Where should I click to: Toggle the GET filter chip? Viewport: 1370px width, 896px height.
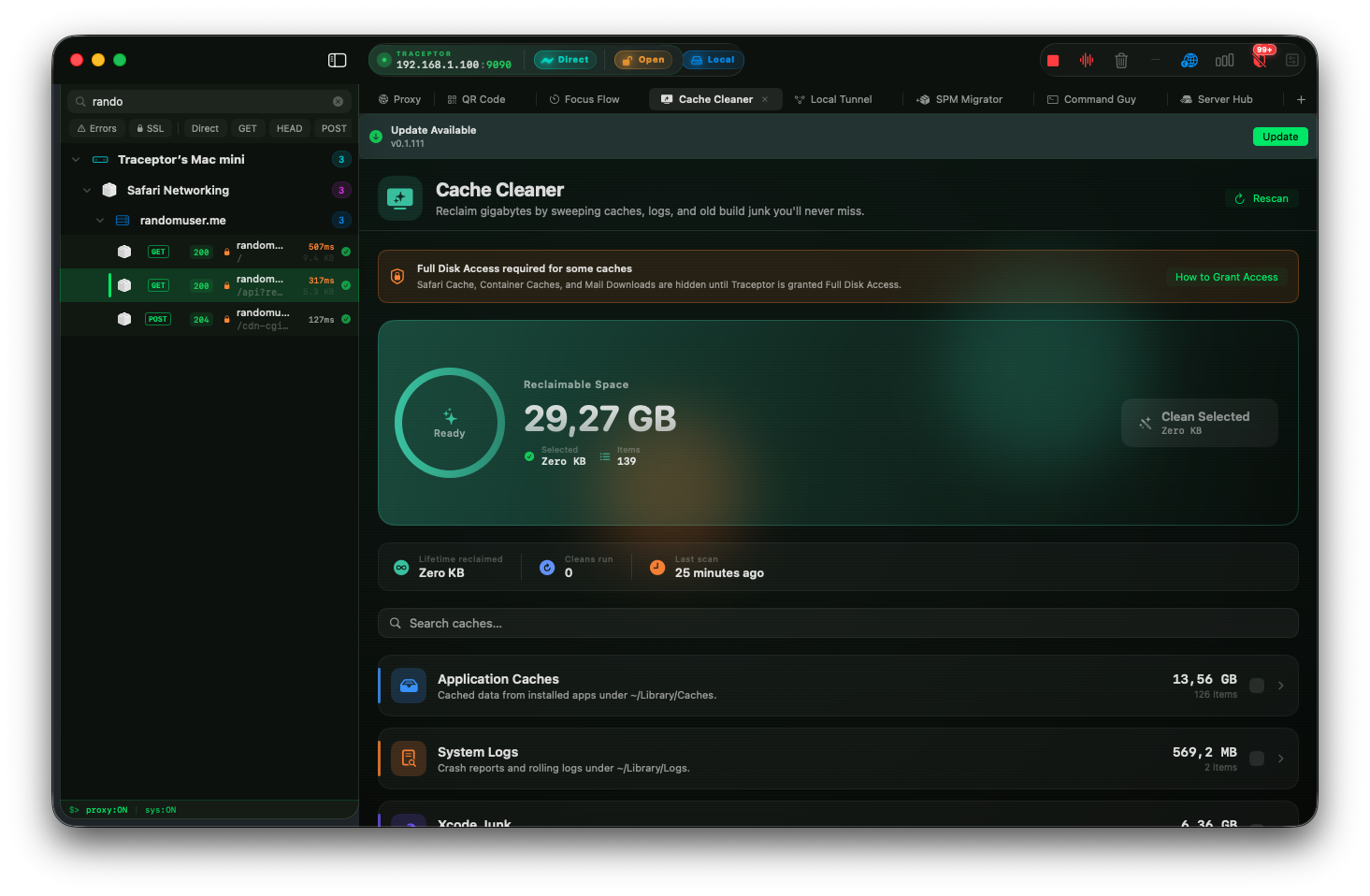[x=248, y=129]
